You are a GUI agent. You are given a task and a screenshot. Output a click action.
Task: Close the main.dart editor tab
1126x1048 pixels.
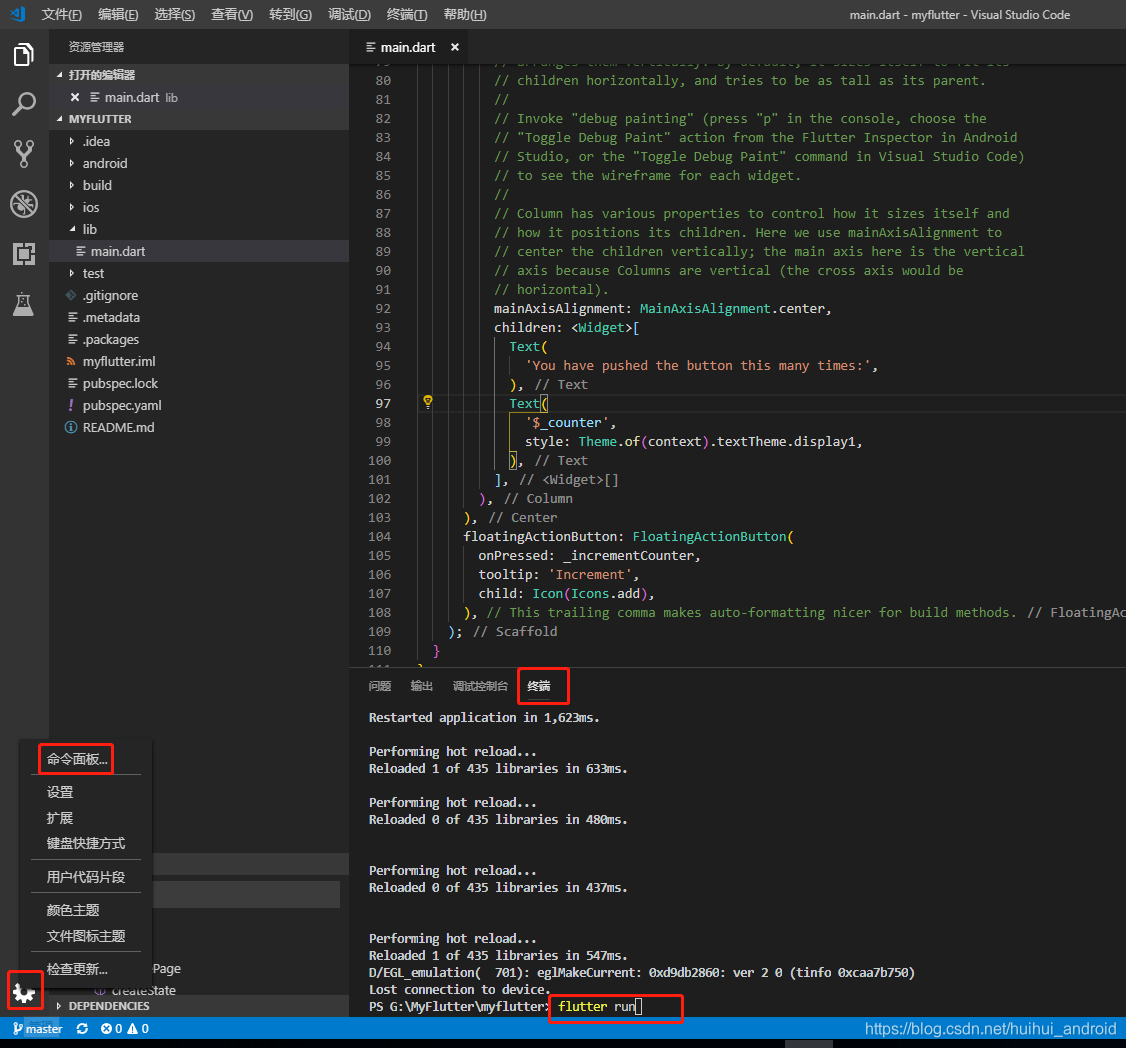[455, 47]
